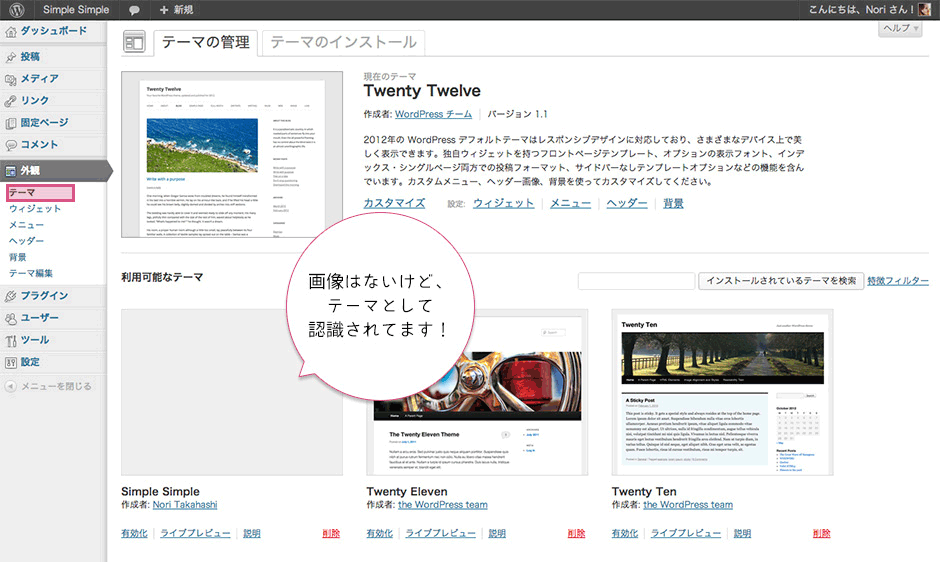Click the theme search input field
Image resolution: width=940 pixels, height=562 pixels.
tap(636, 281)
